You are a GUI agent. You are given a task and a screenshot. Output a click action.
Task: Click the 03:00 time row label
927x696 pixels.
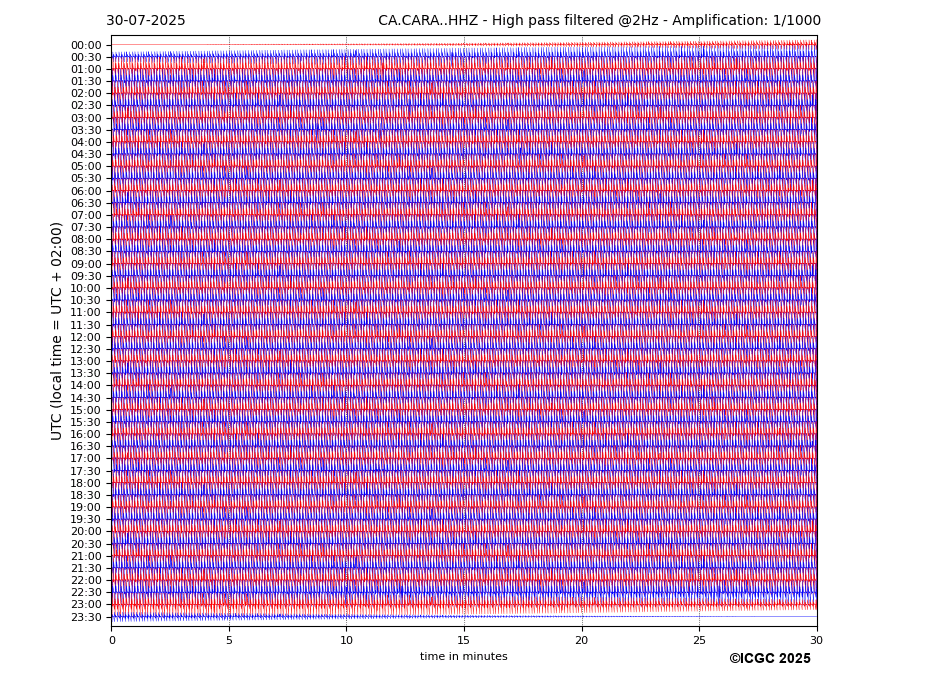[x=86, y=118]
